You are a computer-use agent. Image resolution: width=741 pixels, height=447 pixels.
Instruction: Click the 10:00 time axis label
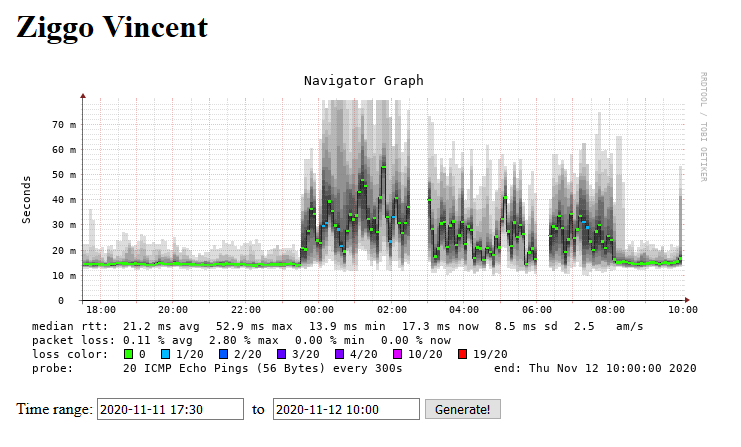[683, 310]
